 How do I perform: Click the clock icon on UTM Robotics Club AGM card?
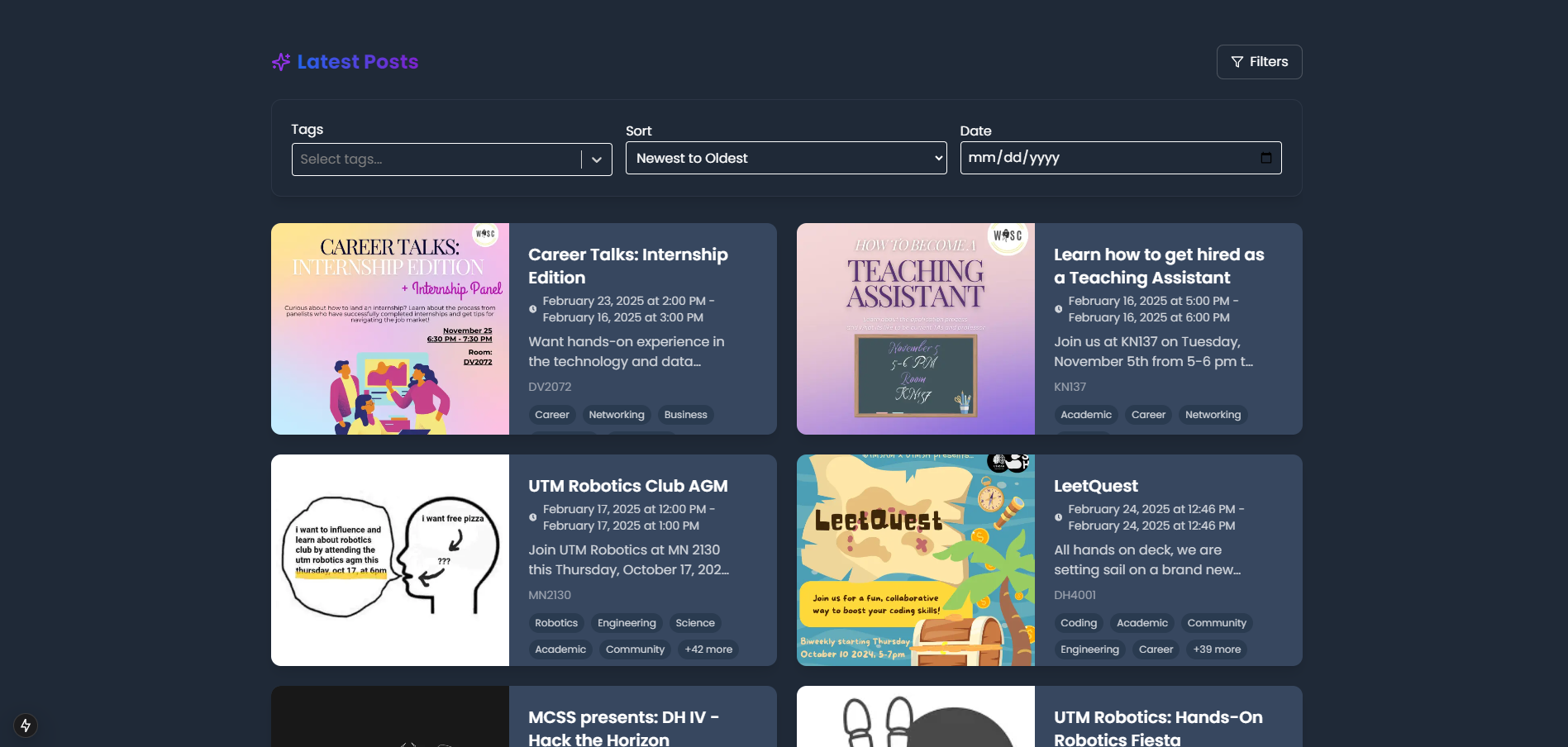coord(532,517)
